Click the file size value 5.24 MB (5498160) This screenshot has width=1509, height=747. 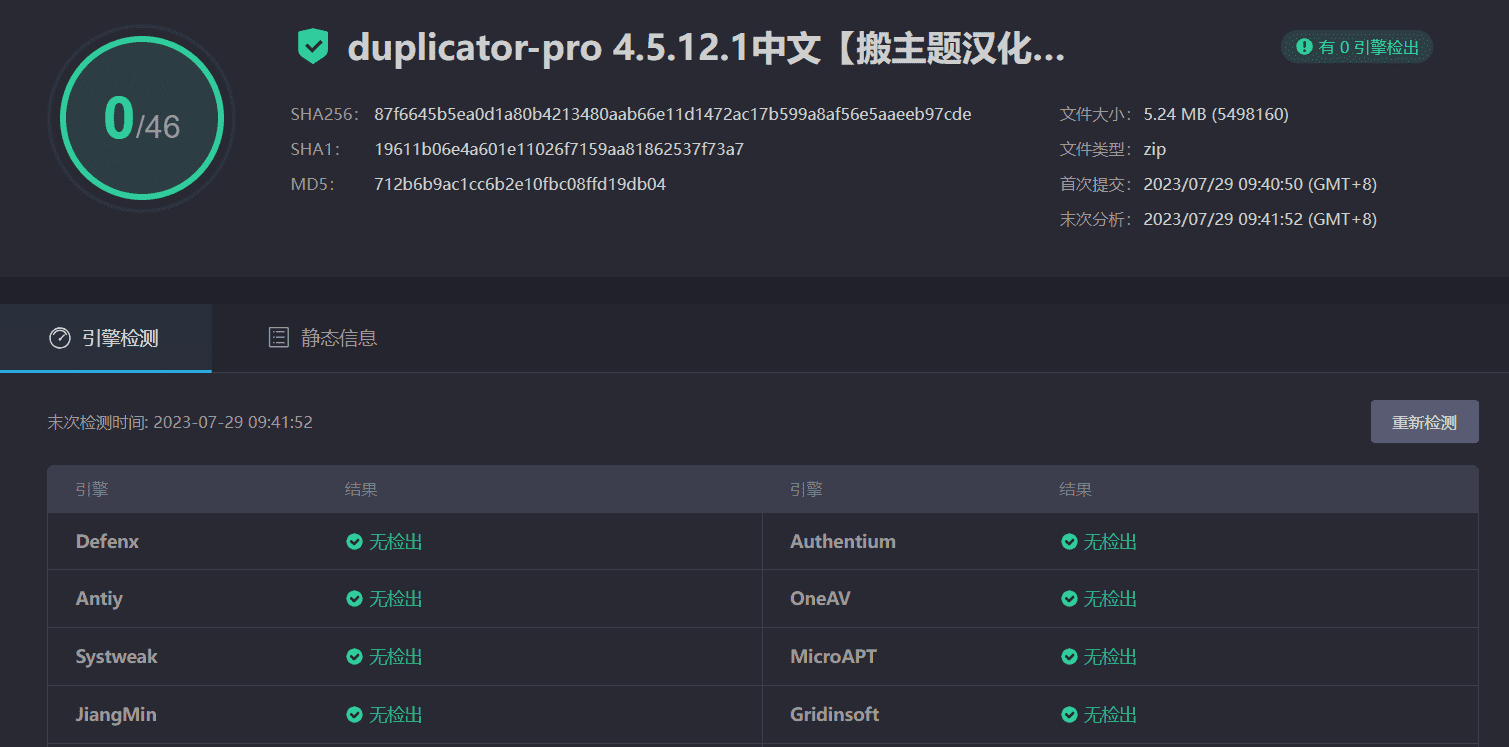[x=1216, y=114]
